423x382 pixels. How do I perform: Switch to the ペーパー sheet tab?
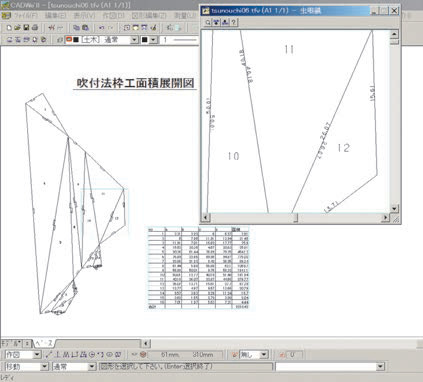tap(44, 343)
